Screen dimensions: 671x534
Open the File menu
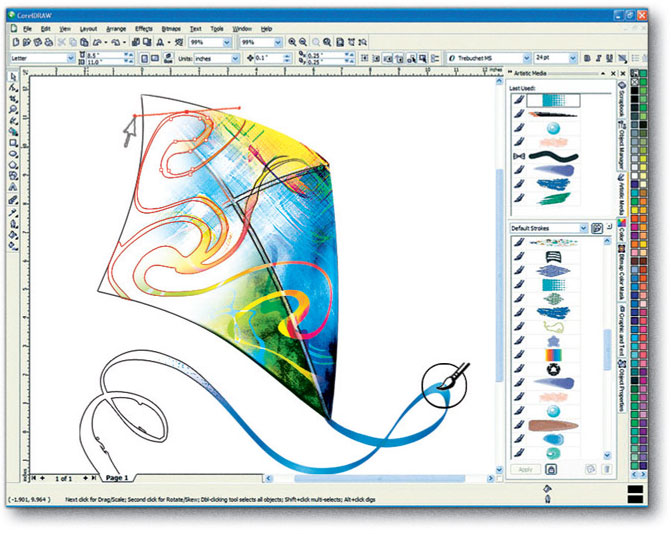click(27, 29)
